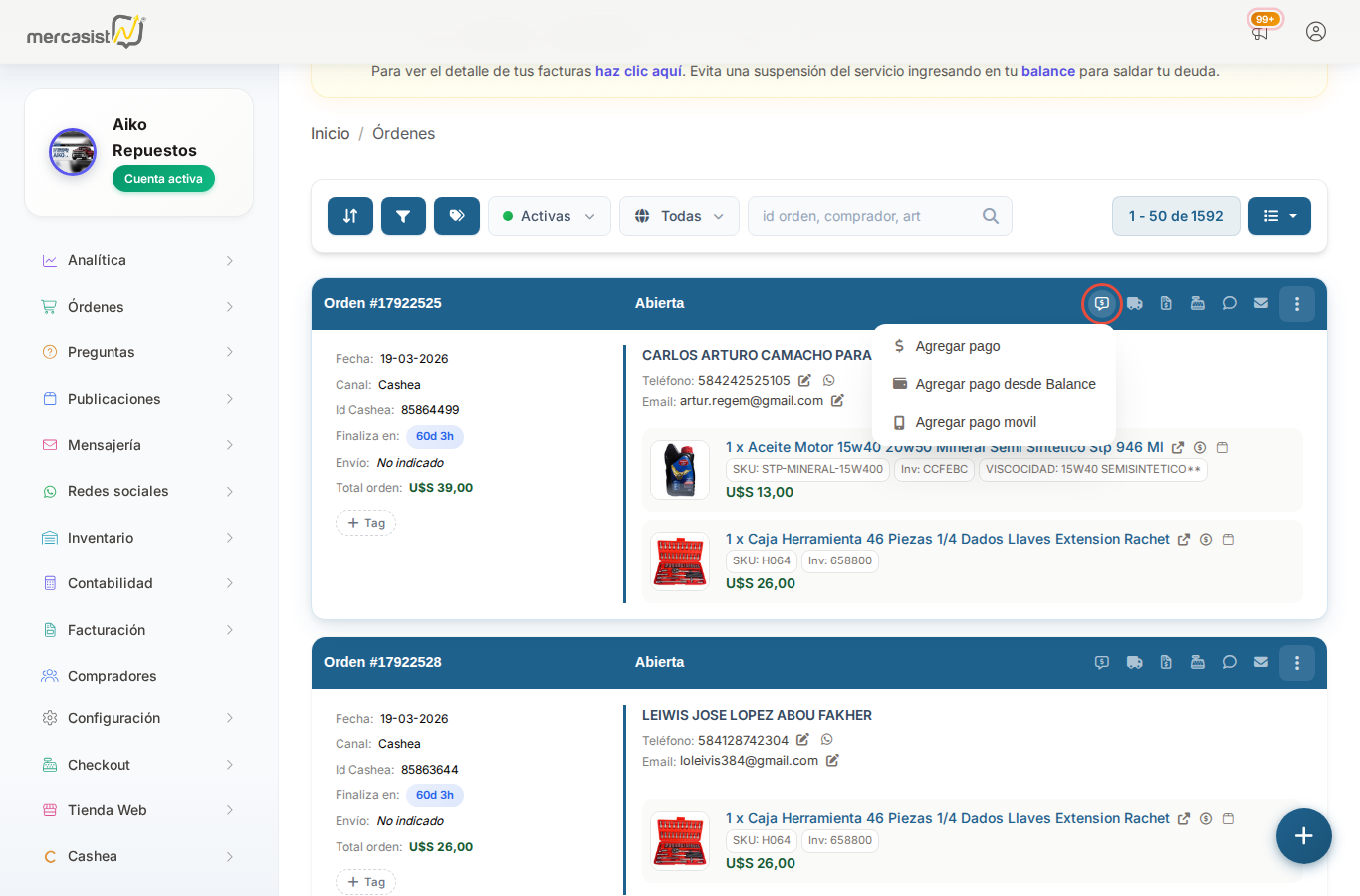Click the balance link in the notice banner
Image resolution: width=1360 pixels, height=896 pixels.
tap(1048, 71)
